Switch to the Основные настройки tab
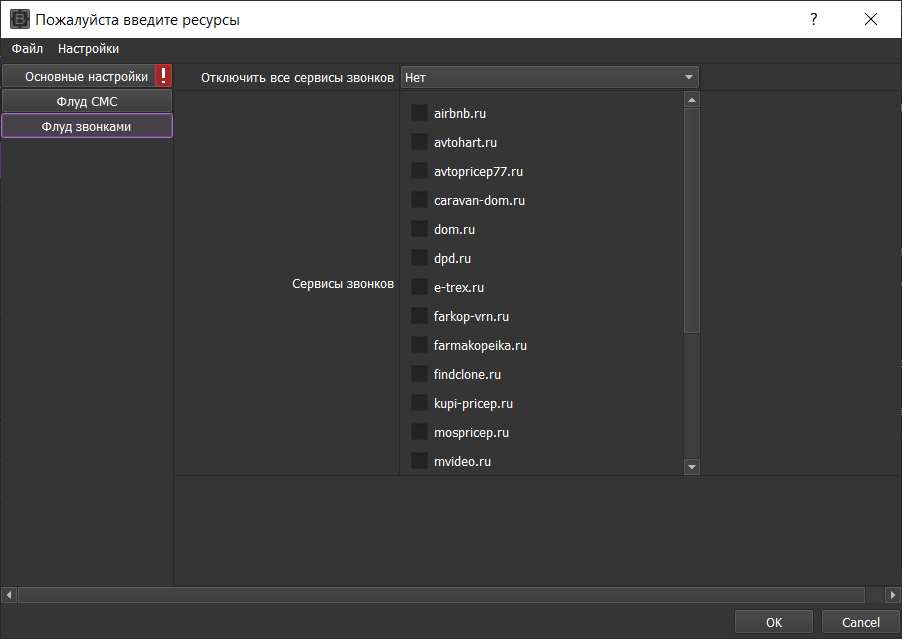 [86, 76]
